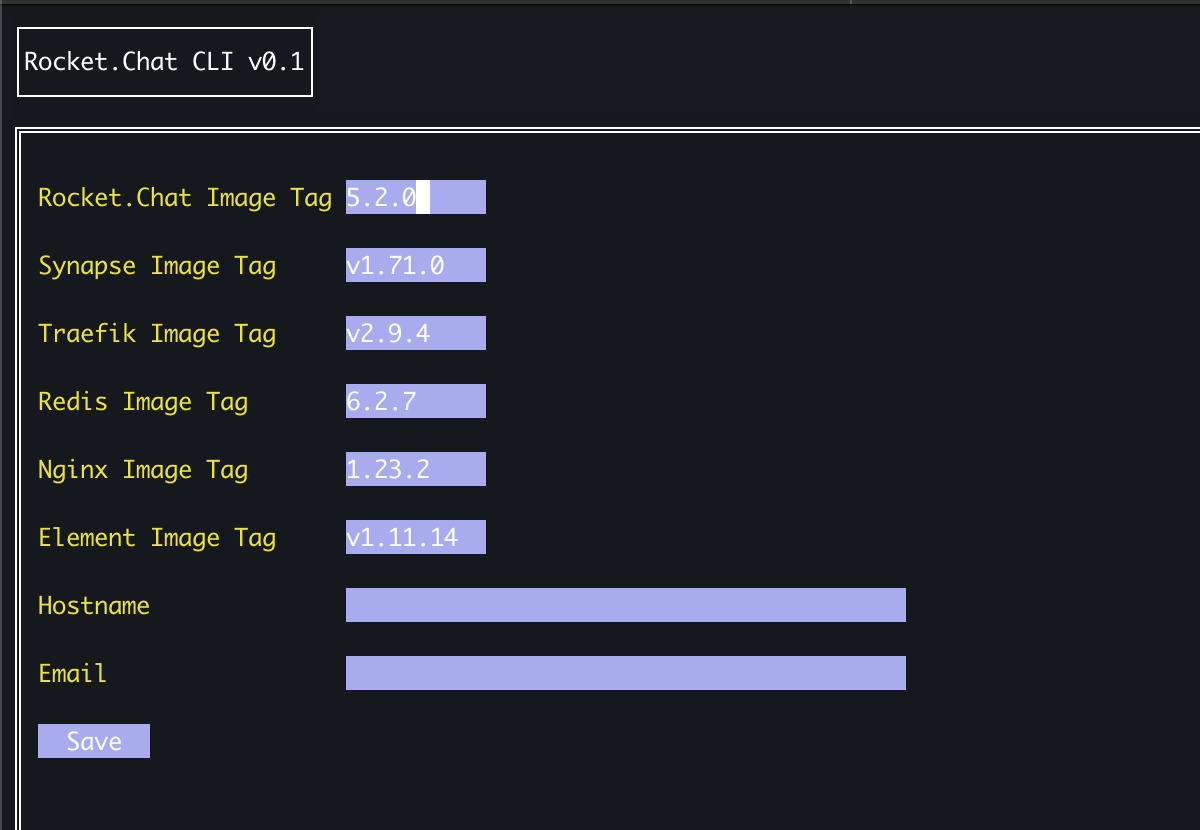Image resolution: width=1200 pixels, height=830 pixels.
Task: Select the v1.11.14 Element version
Action: click(400, 536)
